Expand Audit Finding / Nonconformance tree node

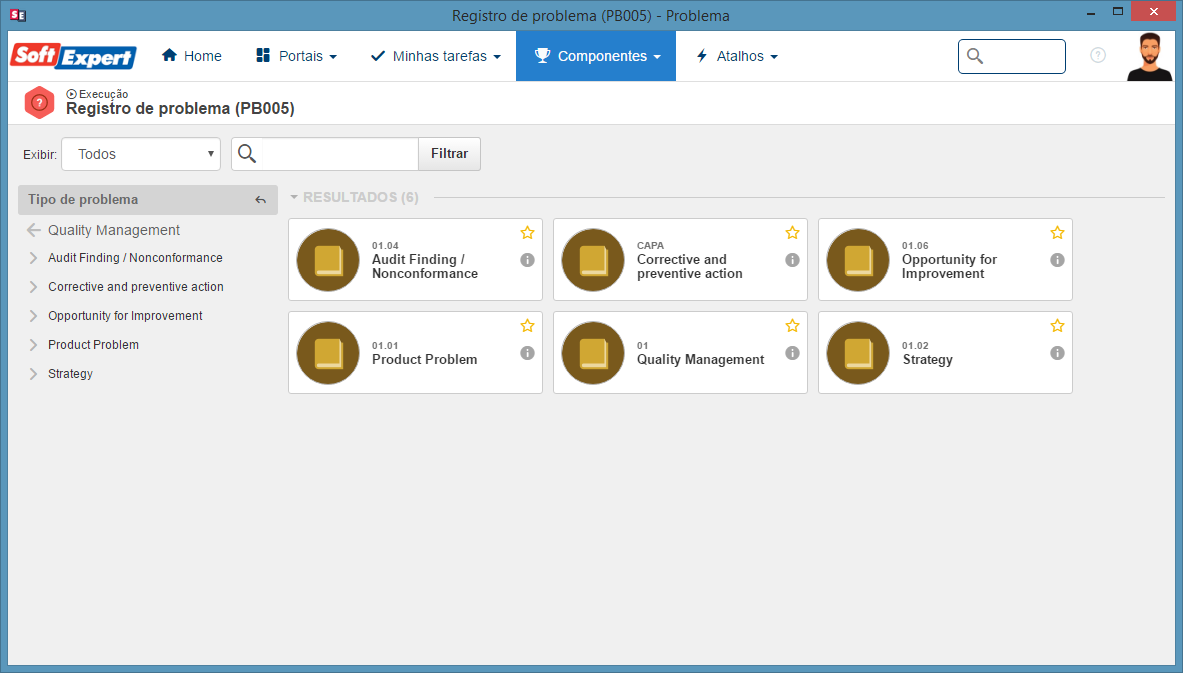[33, 258]
